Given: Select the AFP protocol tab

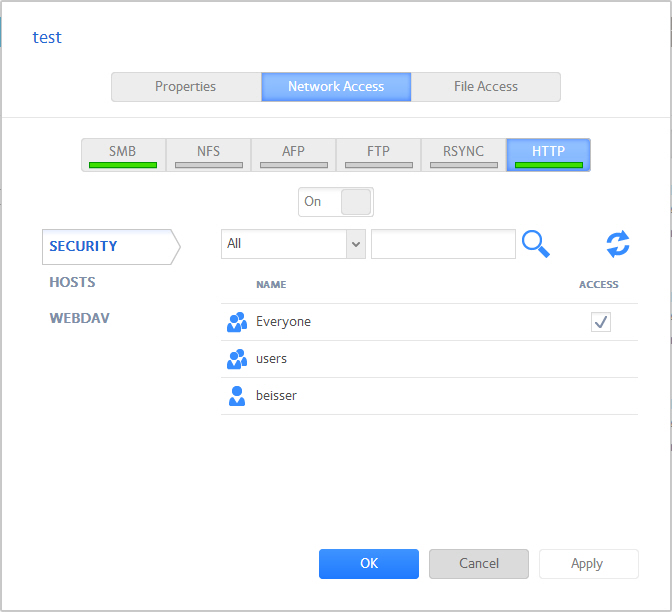Looking at the screenshot, I should 293,155.
